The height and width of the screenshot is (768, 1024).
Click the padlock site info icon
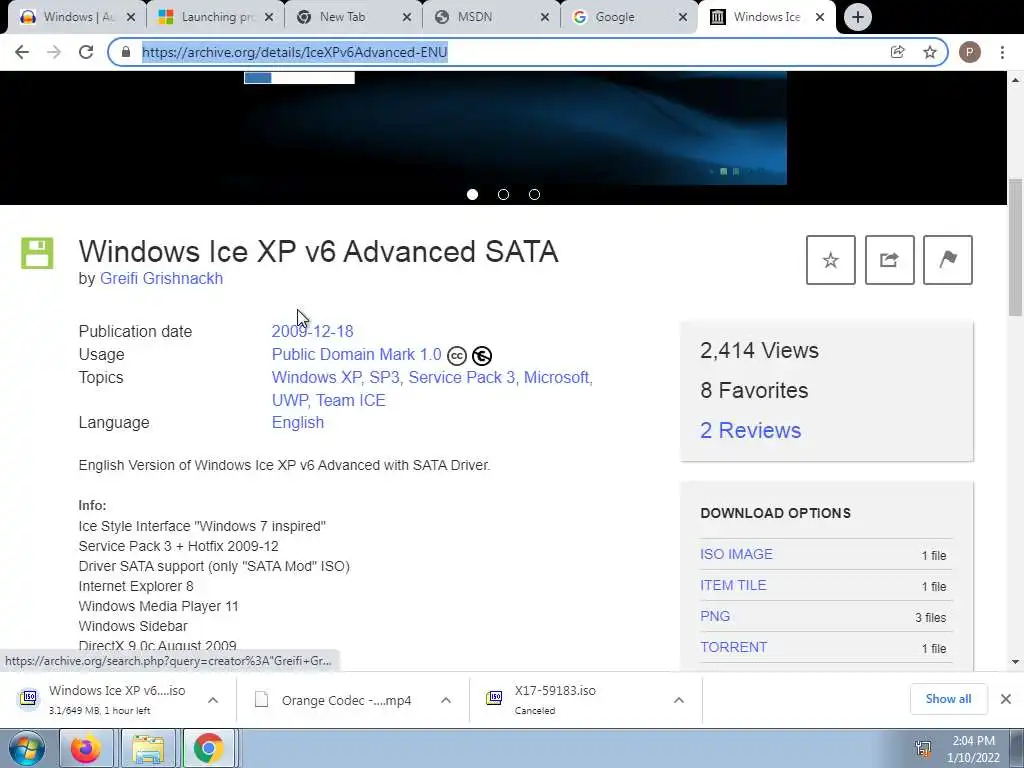click(x=126, y=52)
